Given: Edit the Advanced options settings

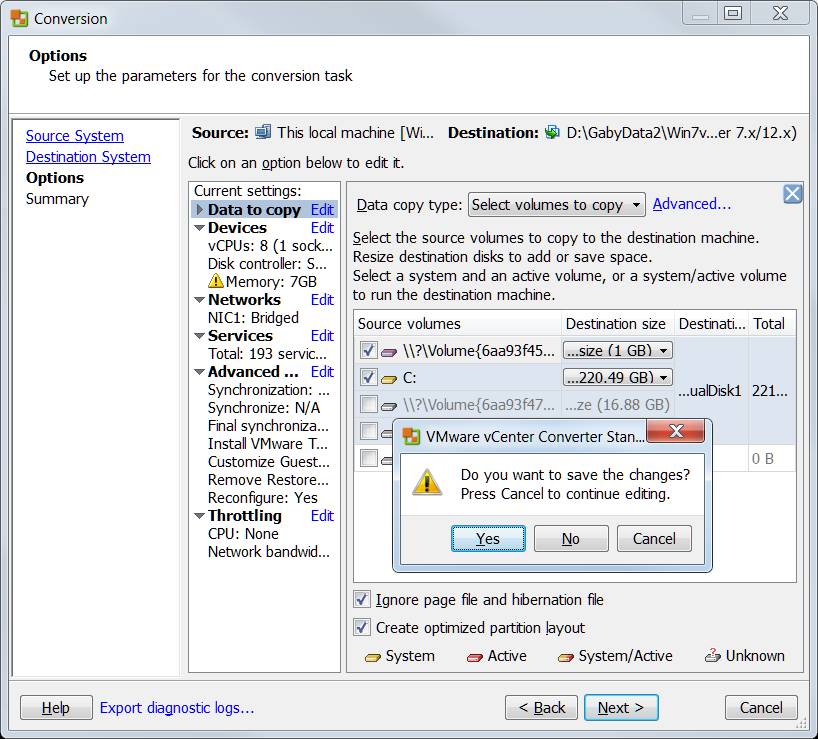Looking at the screenshot, I should pos(322,372).
